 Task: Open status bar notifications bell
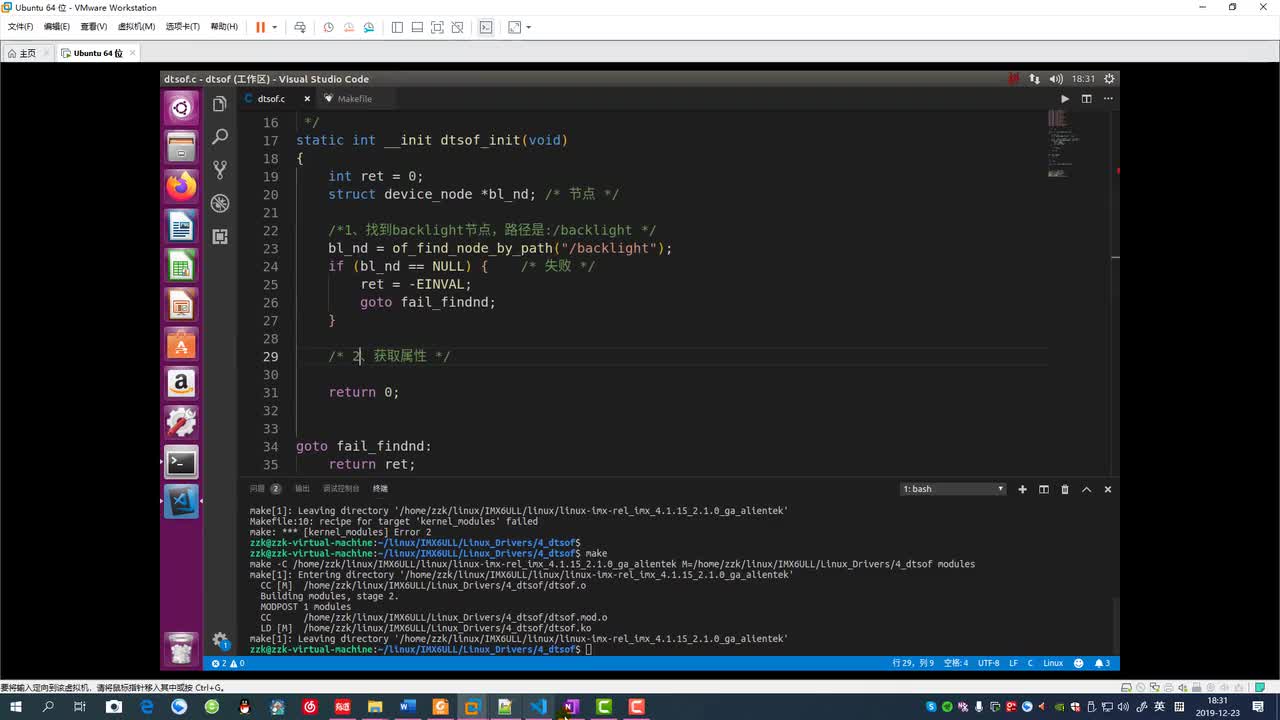tap(1102, 663)
